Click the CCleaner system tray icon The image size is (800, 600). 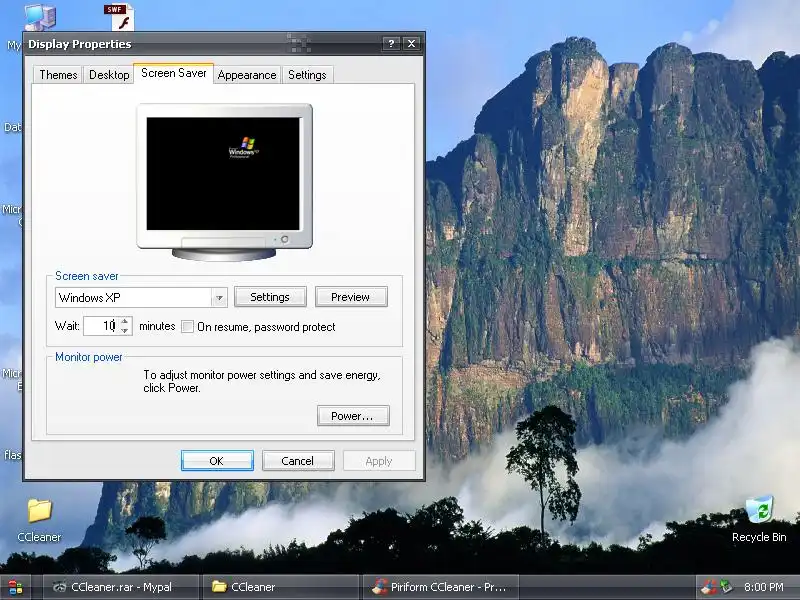tap(709, 587)
